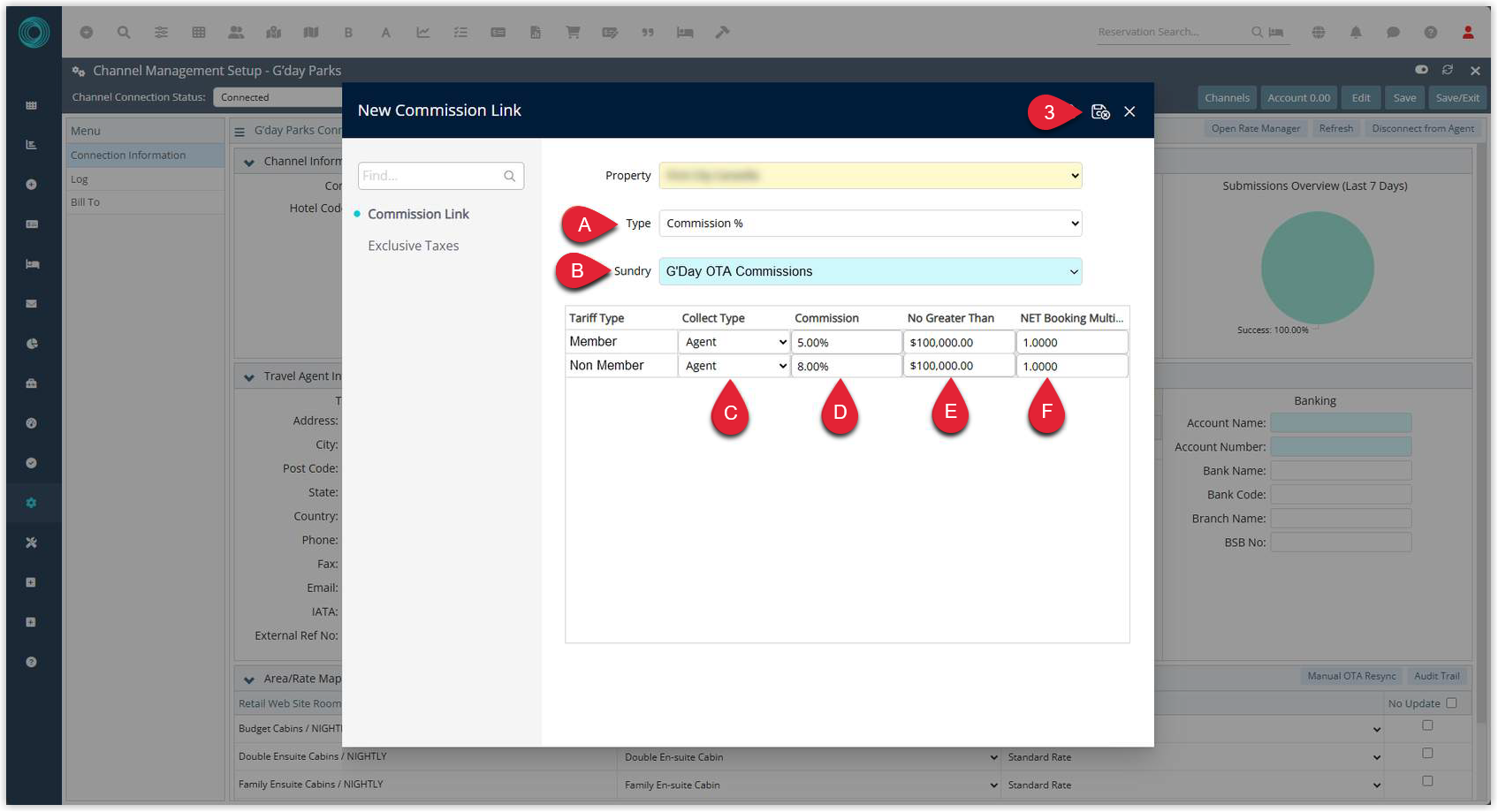Tick No Update checkbox for Family Ensuite Cabins row
Image resolution: width=1498 pixels, height=812 pixels.
click(x=1427, y=781)
